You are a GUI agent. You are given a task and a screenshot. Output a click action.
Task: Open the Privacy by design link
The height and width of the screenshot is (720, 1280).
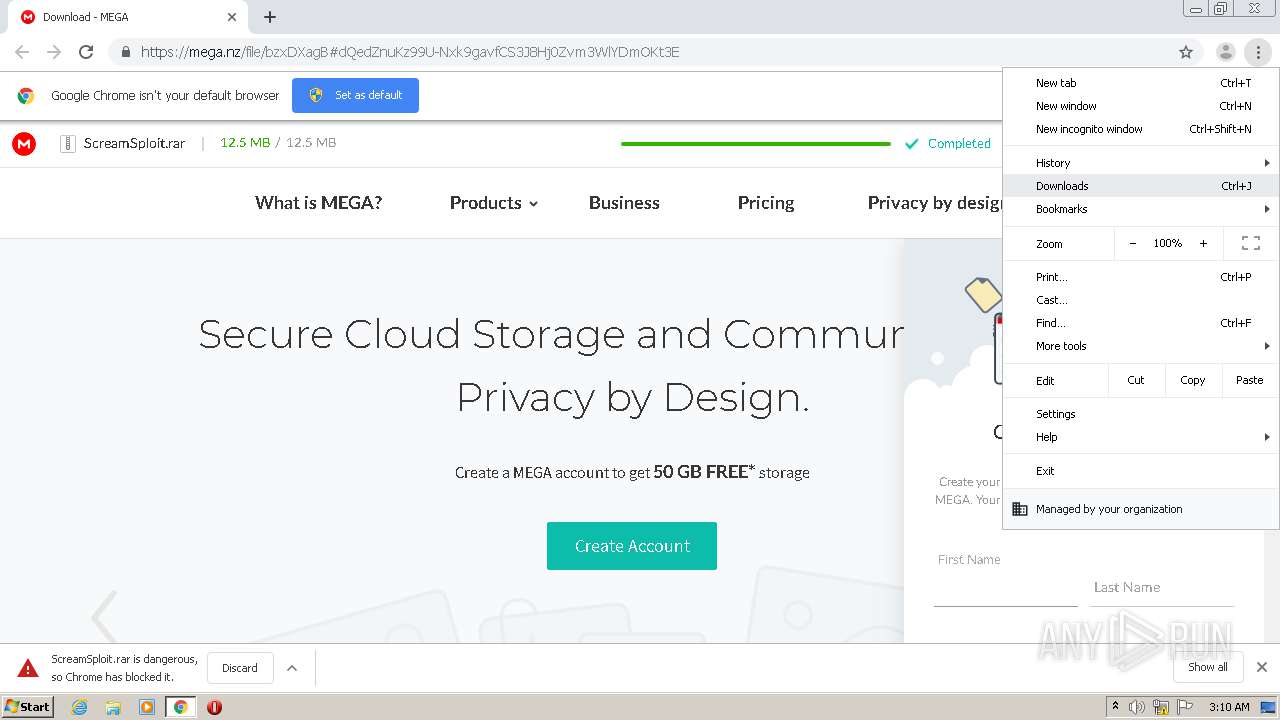(935, 203)
